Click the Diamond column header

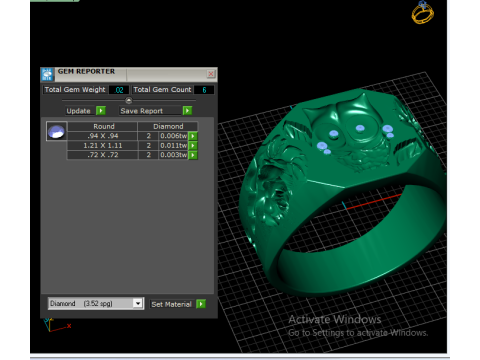[168, 126]
